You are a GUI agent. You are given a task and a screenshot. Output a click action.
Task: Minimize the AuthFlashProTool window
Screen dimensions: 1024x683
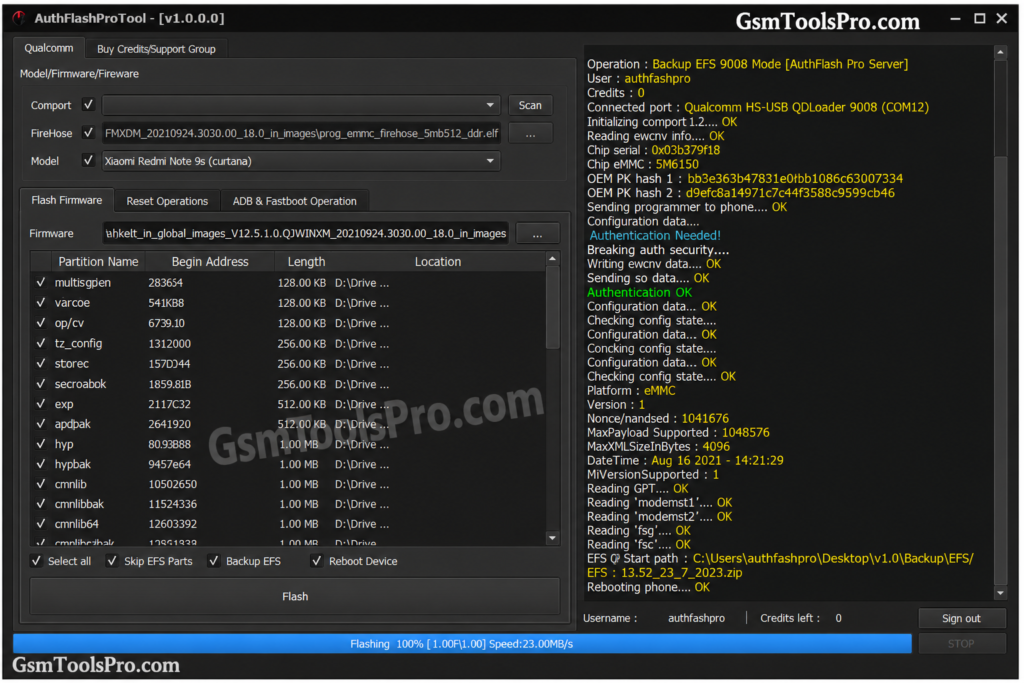(x=955, y=19)
